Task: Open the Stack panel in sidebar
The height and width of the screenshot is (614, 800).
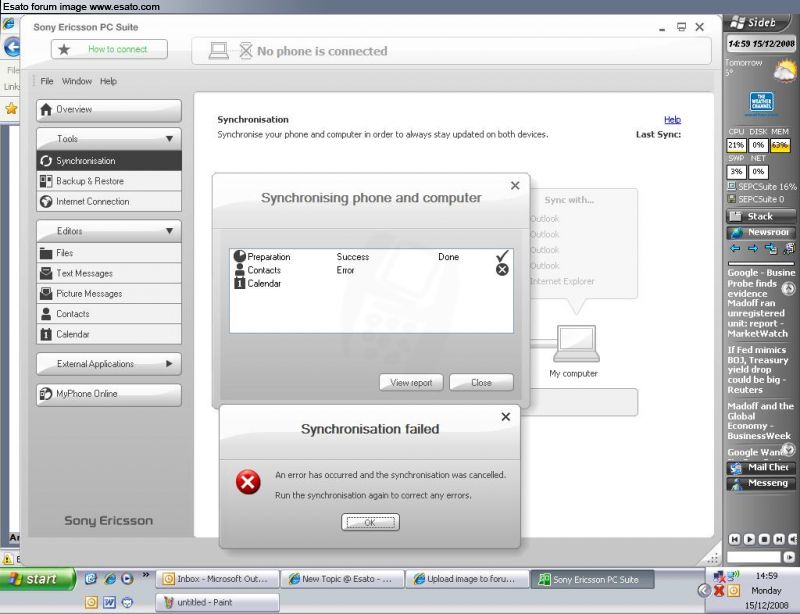Action: [761, 216]
